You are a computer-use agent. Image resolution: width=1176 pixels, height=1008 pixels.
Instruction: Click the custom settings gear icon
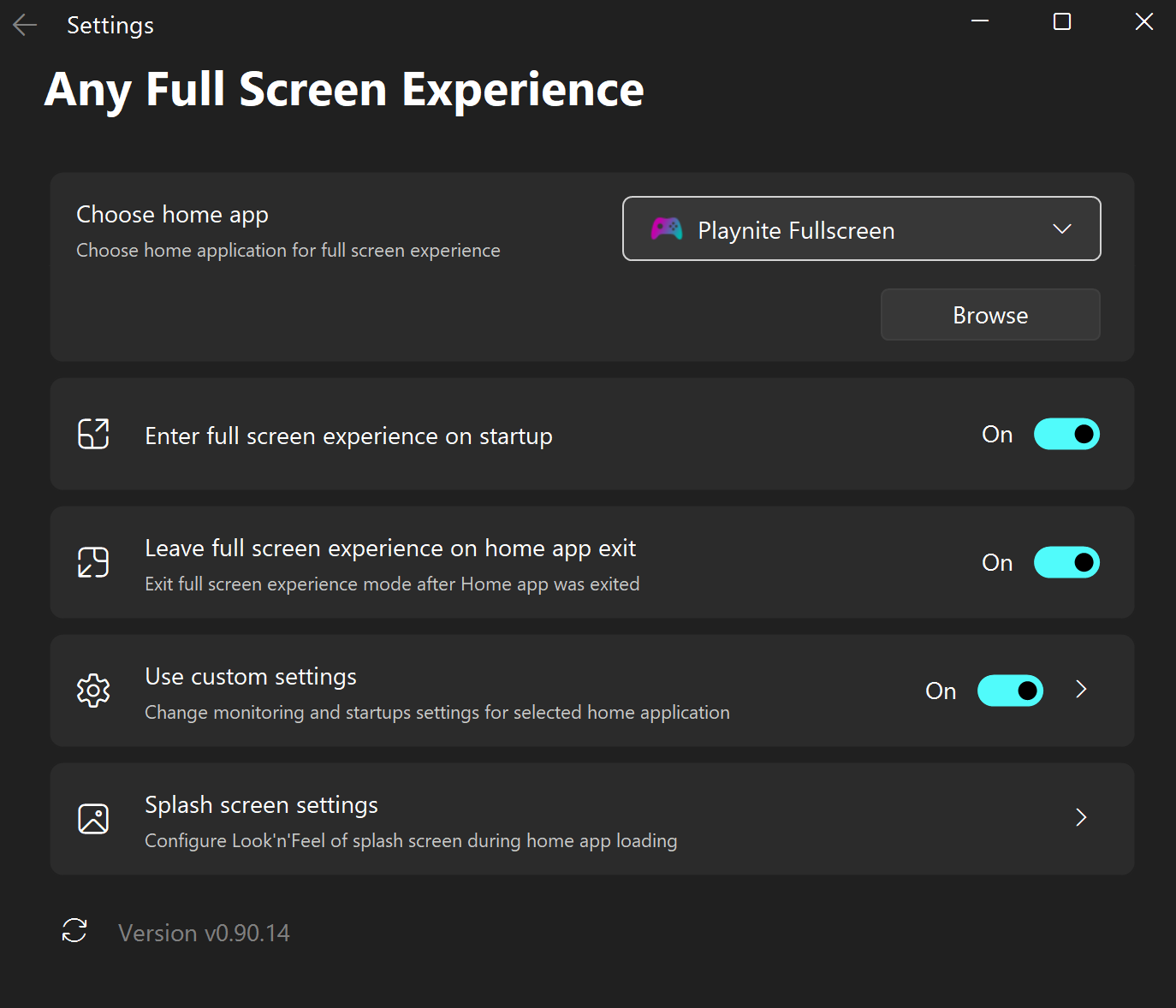point(93,691)
